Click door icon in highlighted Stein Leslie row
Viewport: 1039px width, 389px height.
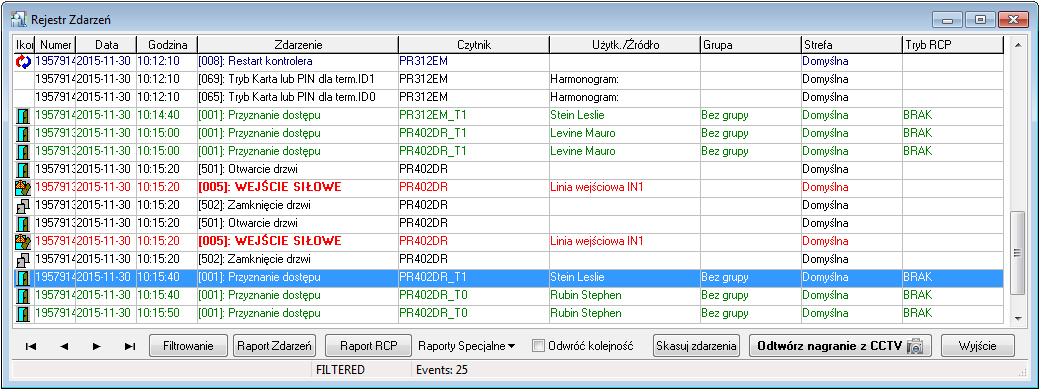pos(23,277)
